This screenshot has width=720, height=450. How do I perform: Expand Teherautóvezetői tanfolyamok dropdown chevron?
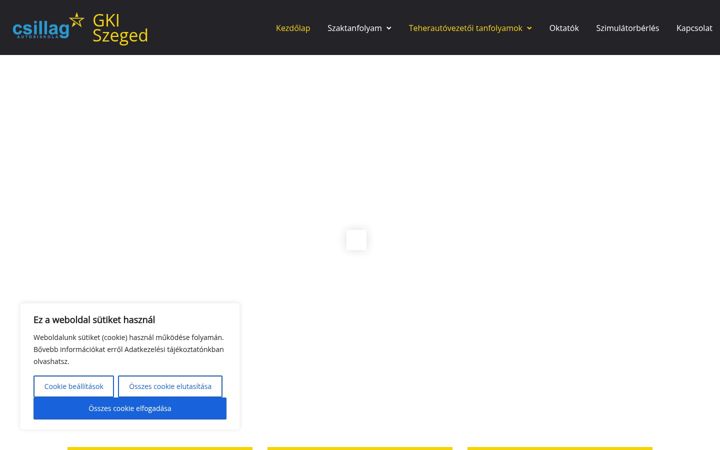[x=529, y=28]
